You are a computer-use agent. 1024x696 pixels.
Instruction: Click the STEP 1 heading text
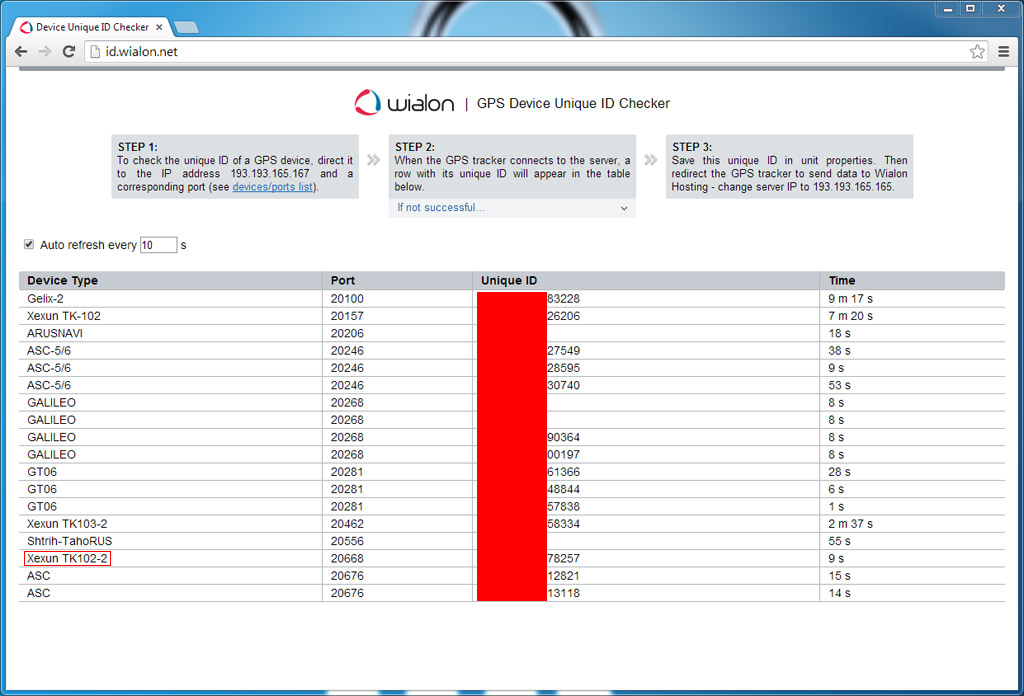click(x=137, y=147)
